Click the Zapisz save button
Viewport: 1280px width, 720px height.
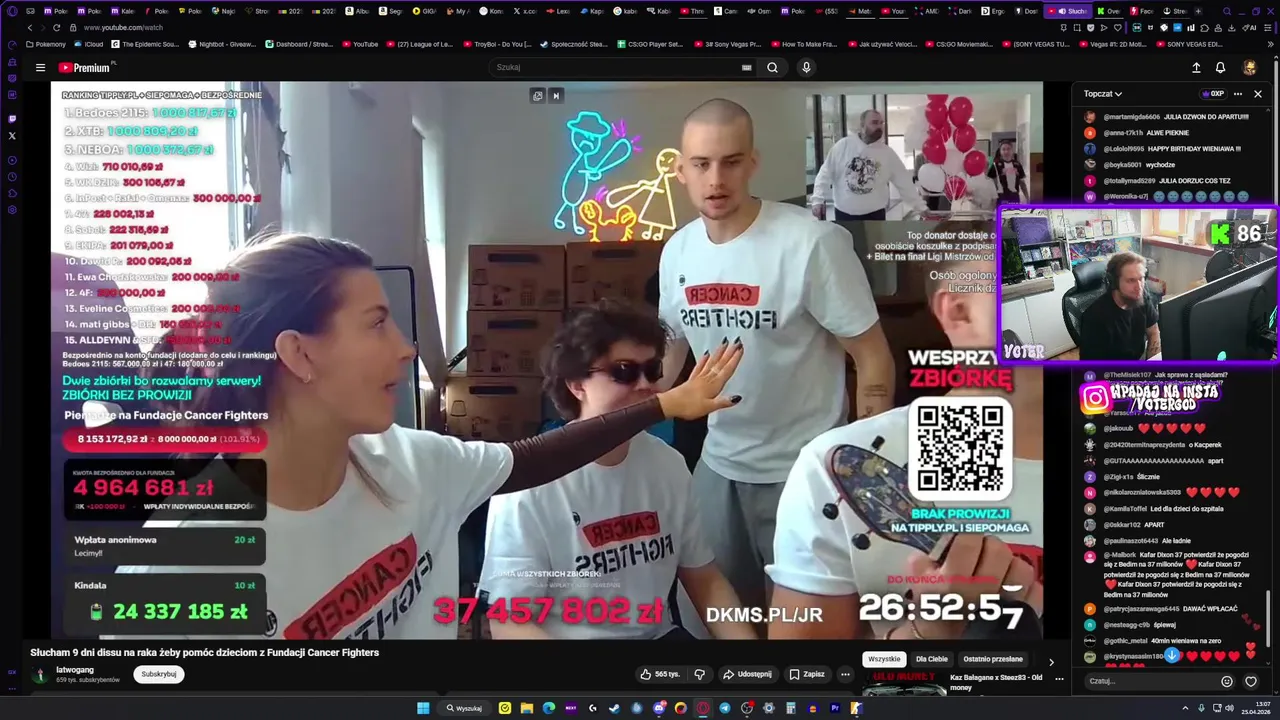(806, 674)
